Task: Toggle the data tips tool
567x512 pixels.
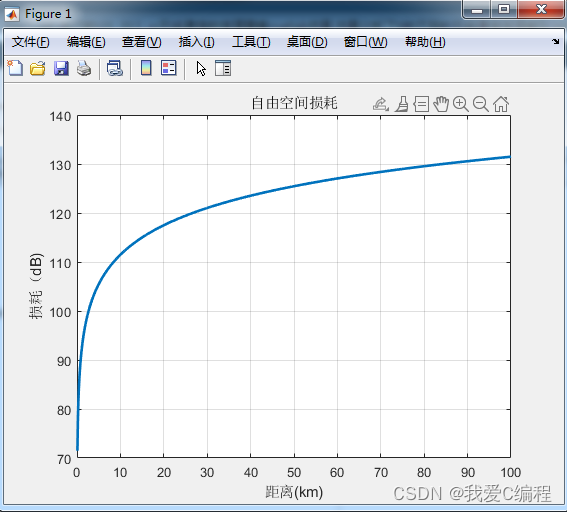Action: point(421,104)
